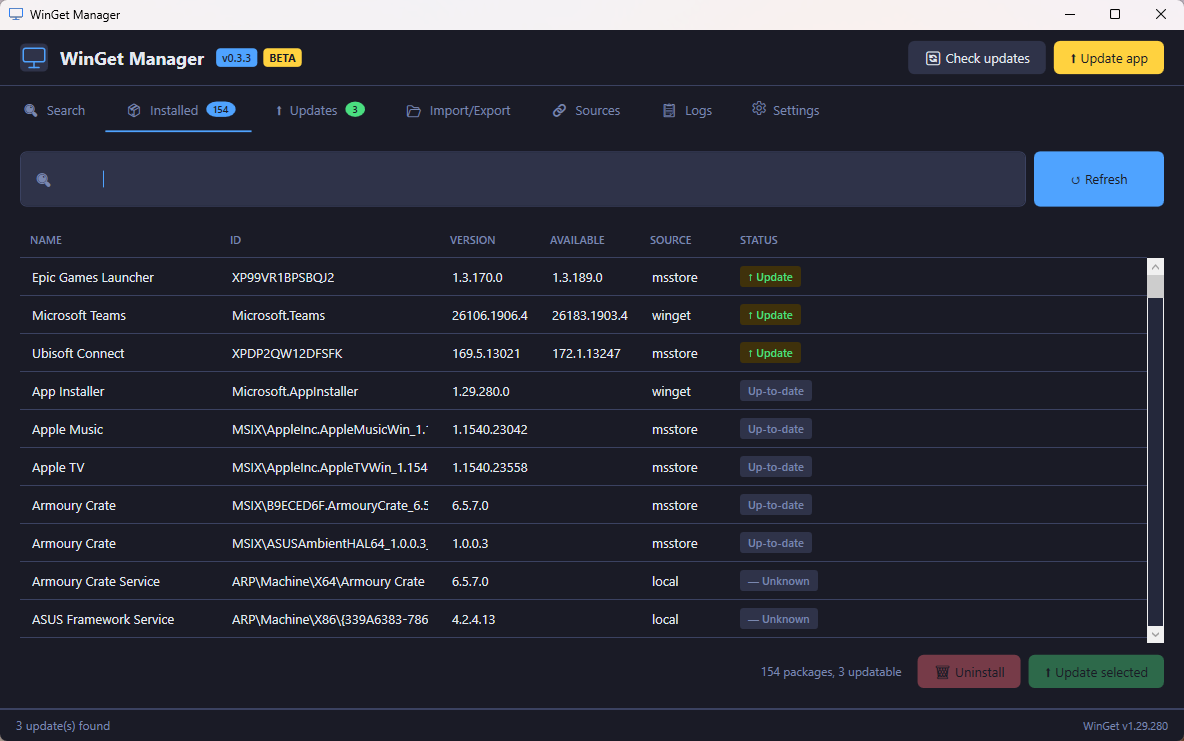Click the Import/Export folder icon

413,111
